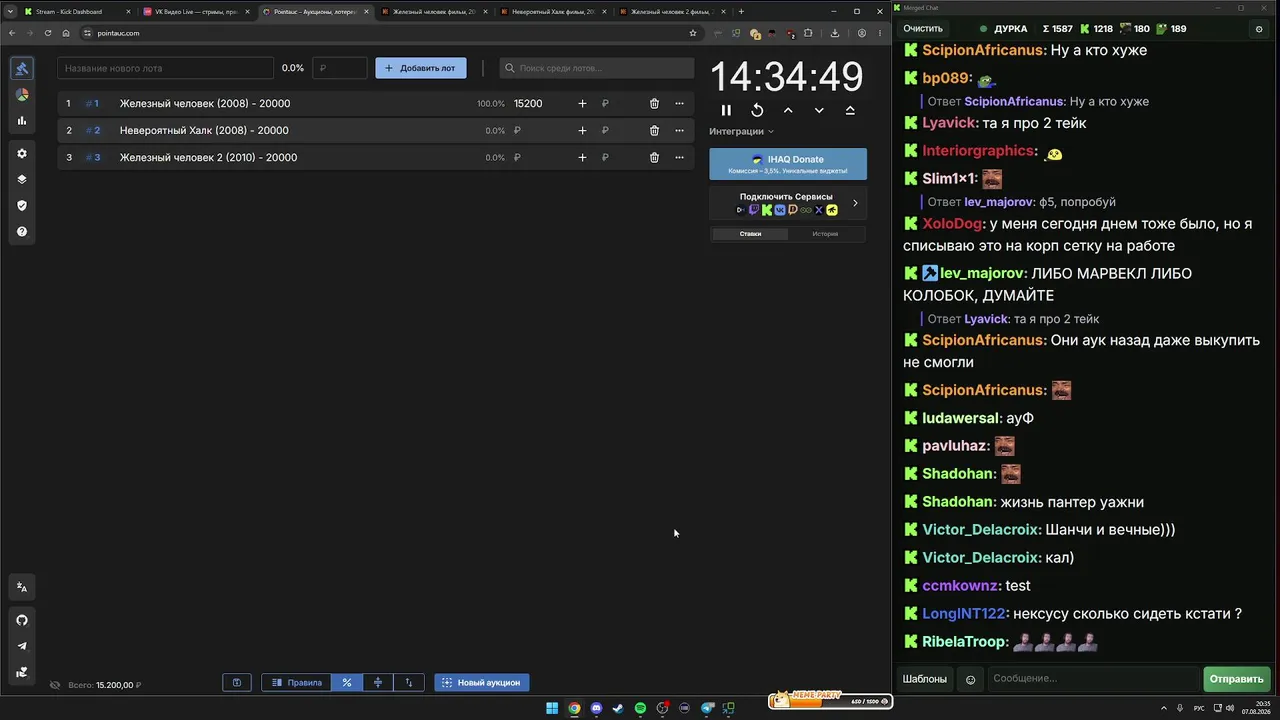Click the shield check icon in the sidebar
Image resolution: width=1280 pixels, height=720 pixels.
[x=22, y=205]
